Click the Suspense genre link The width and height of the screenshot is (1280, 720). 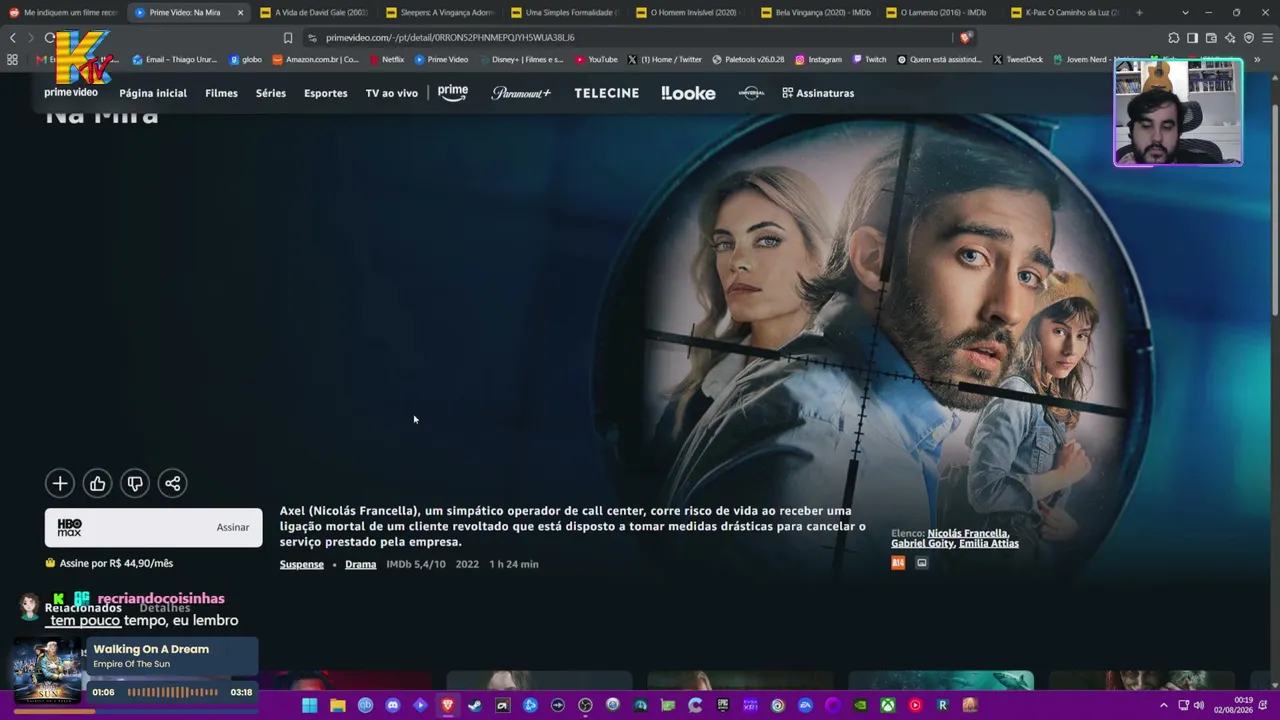[x=302, y=565]
